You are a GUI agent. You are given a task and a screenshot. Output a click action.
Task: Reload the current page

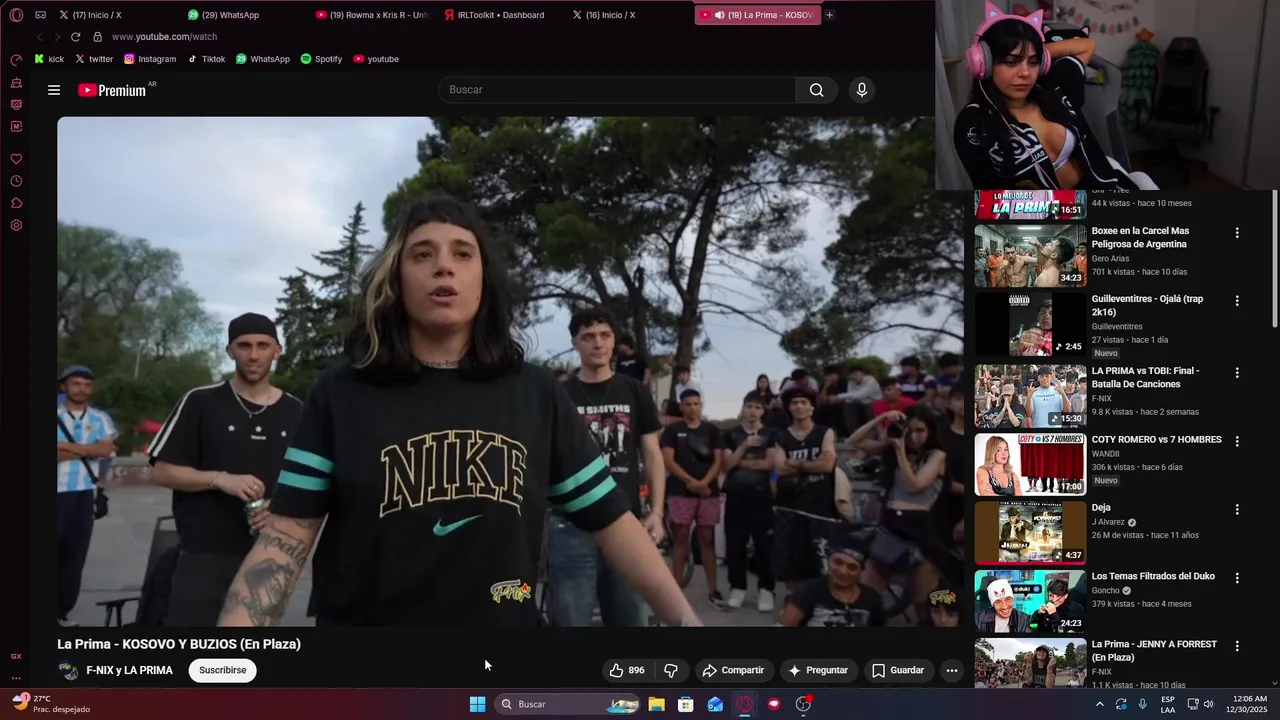pyautogui.click(x=75, y=37)
